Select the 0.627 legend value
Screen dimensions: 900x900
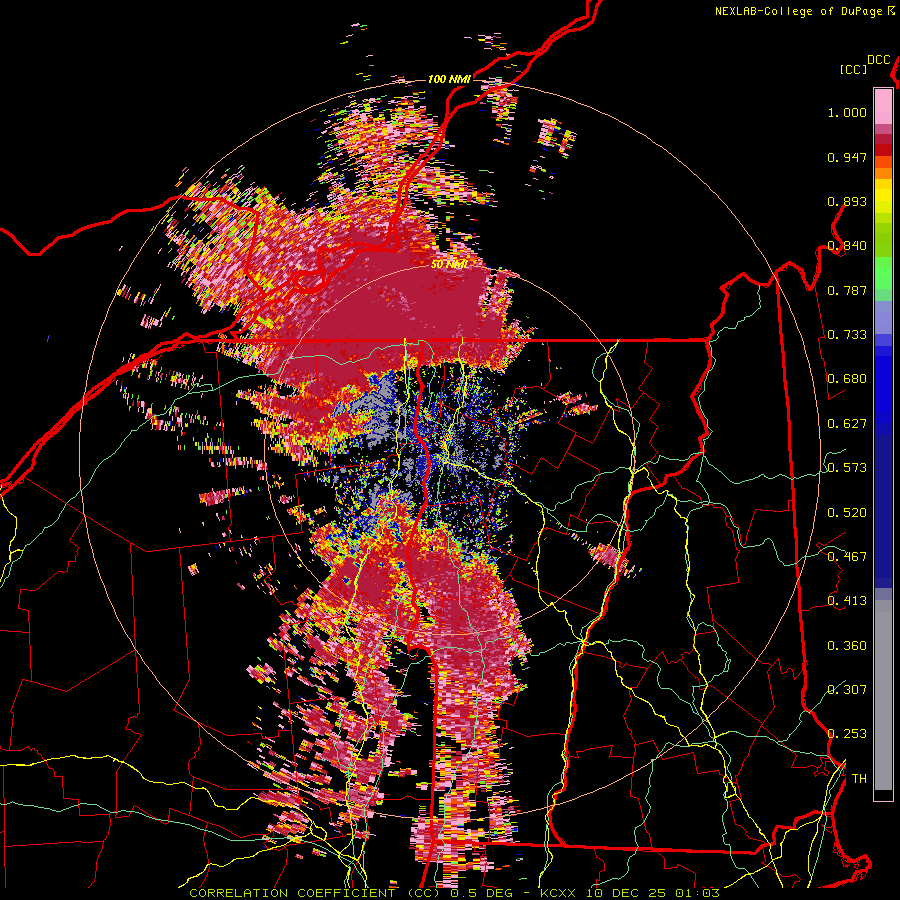(x=847, y=424)
